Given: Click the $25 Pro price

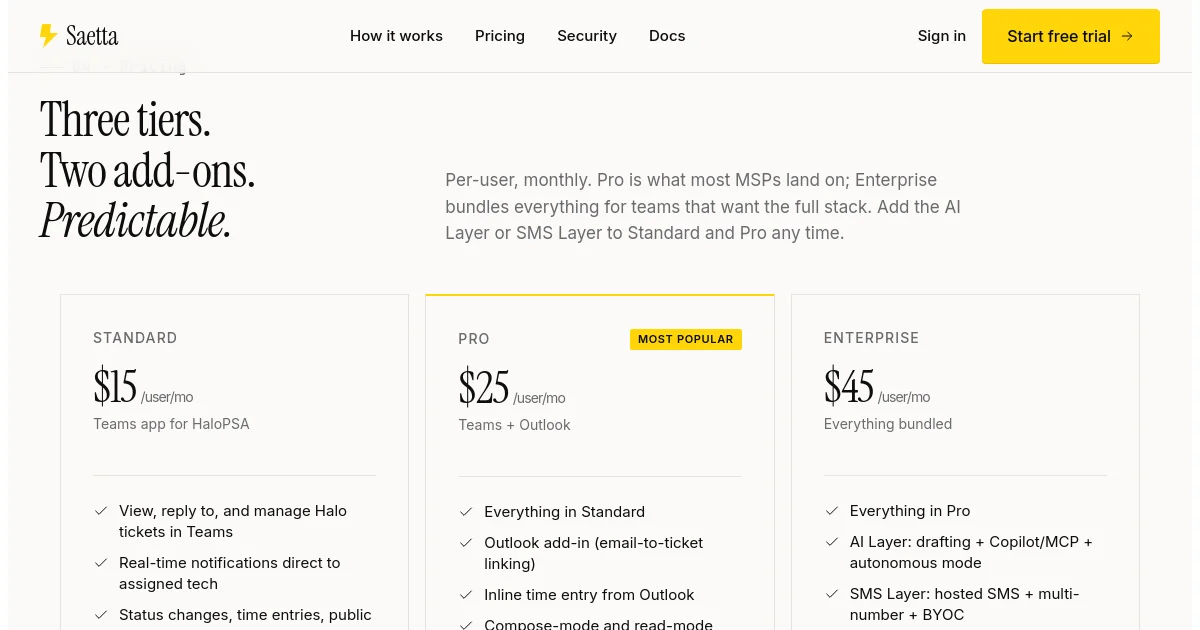Looking at the screenshot, I should point(484,387).
